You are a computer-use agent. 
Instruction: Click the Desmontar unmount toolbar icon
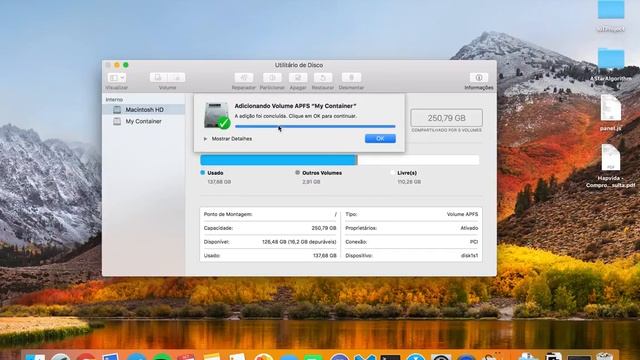point(351,78)
